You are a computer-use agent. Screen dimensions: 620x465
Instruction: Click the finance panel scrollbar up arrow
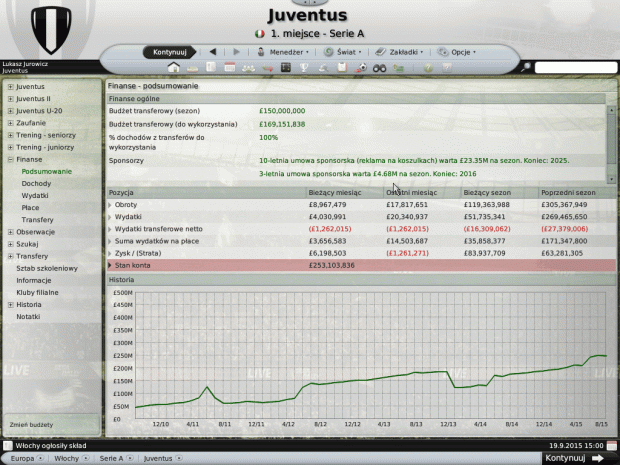(611, 110)
